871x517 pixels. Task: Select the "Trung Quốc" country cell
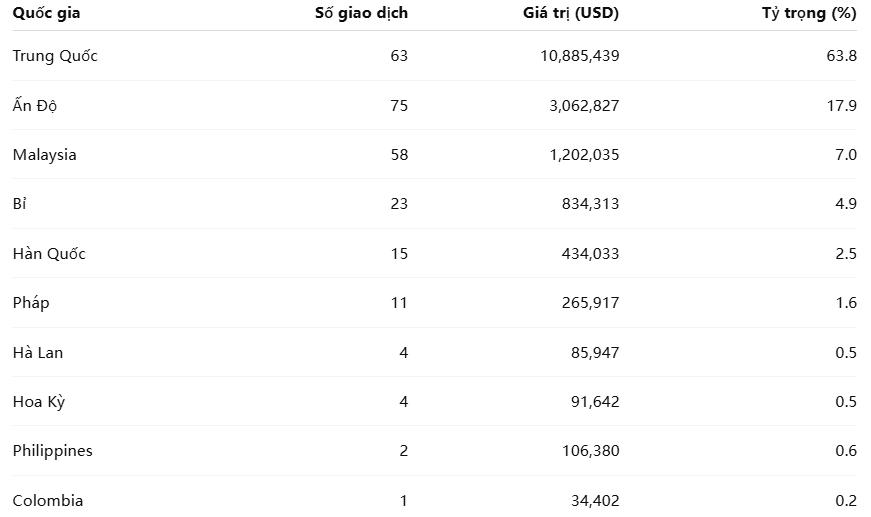(x=55, y=56)
